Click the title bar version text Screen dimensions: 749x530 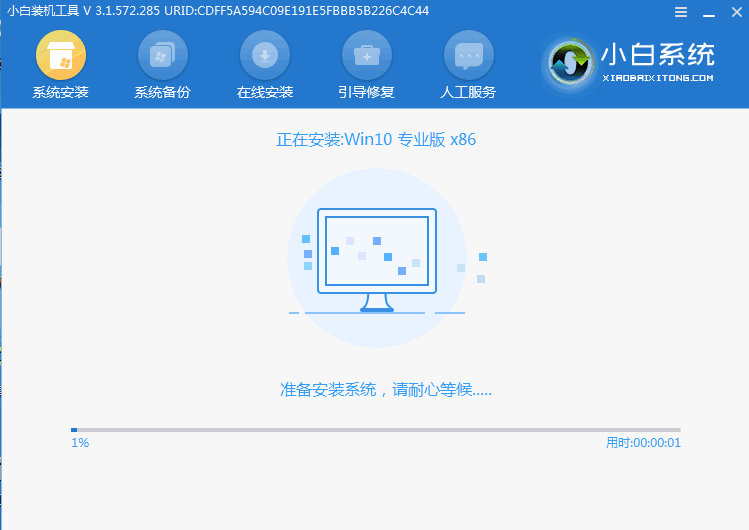[x=218, y=11]
